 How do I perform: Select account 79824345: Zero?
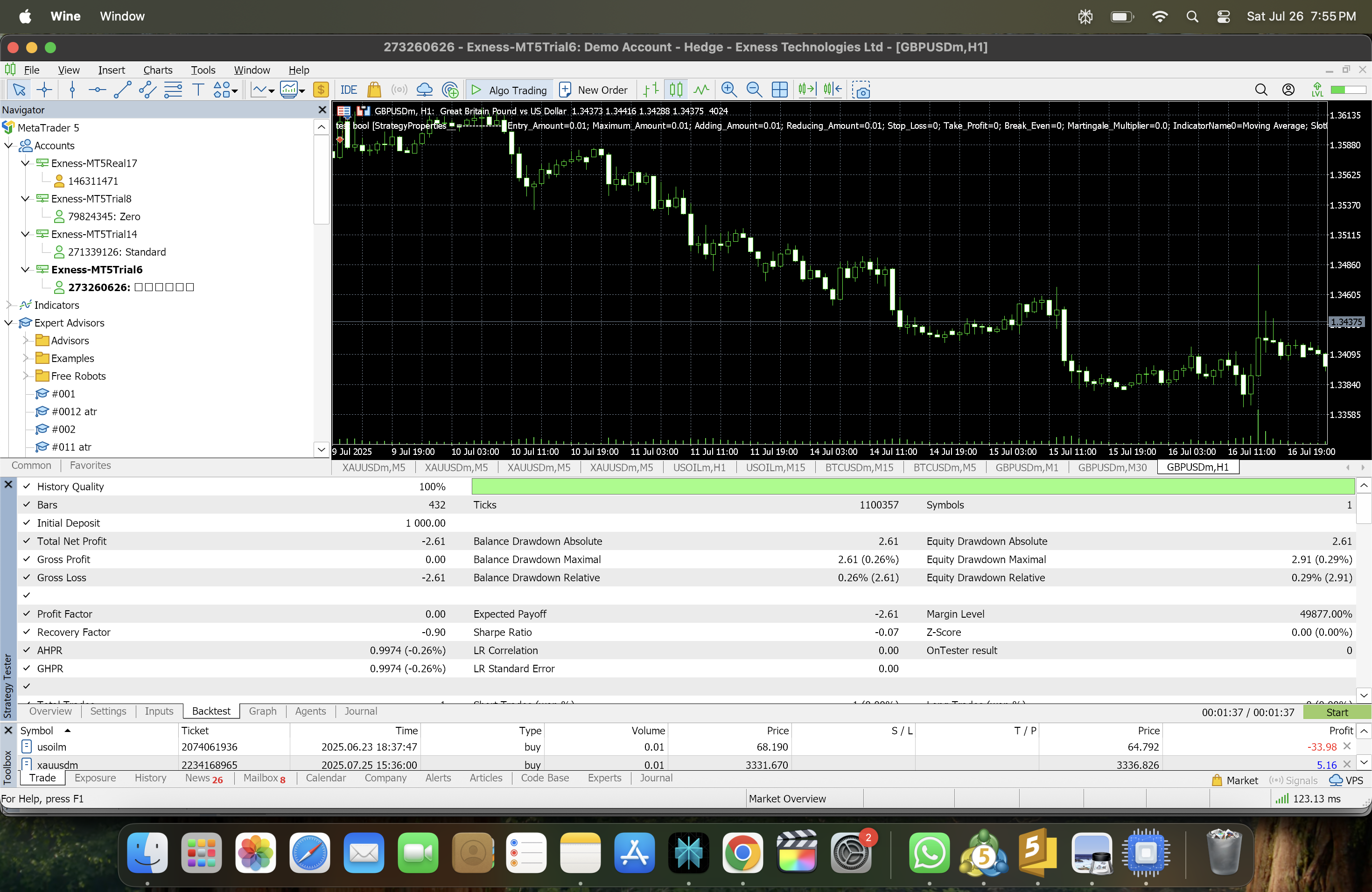tap(104, 216)
